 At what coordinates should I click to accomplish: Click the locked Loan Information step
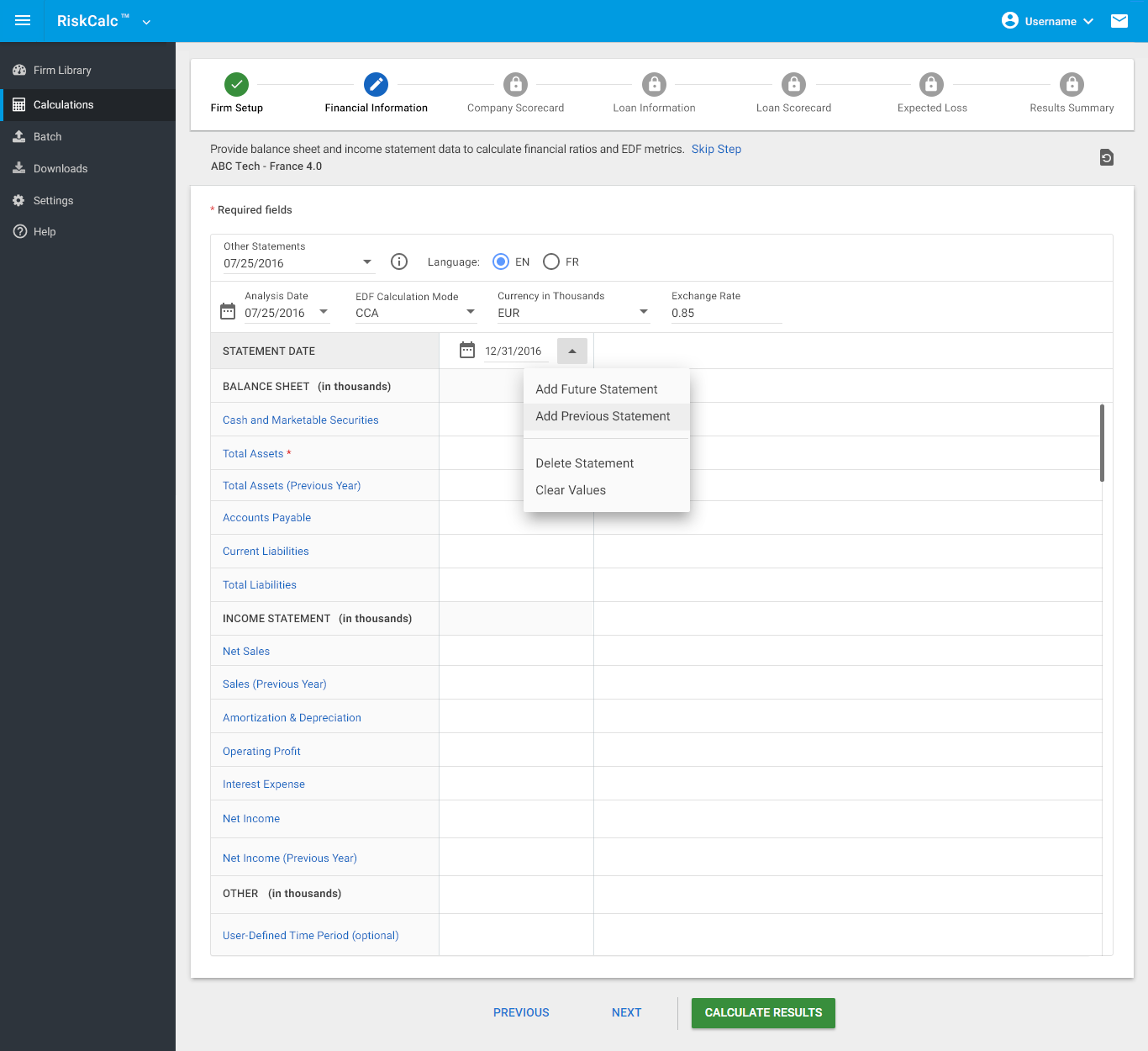click(x=654, y=84)
